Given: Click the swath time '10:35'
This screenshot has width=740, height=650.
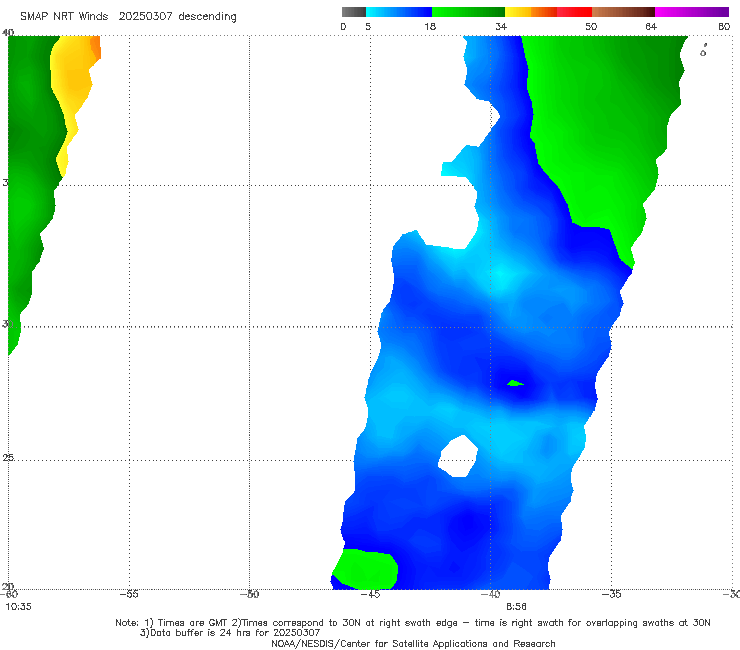Looking at the screenshot, I should click(x=18, y=607).
